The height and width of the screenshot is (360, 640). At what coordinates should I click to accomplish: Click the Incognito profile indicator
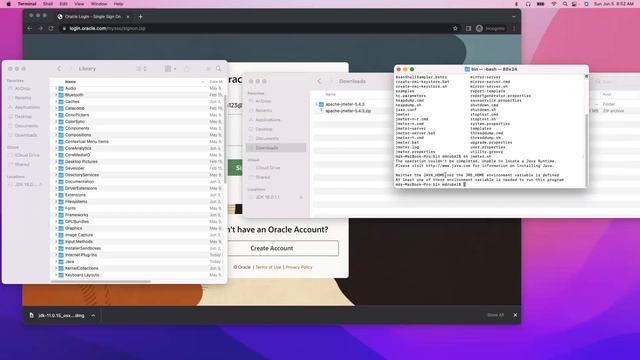pos(490,28)
